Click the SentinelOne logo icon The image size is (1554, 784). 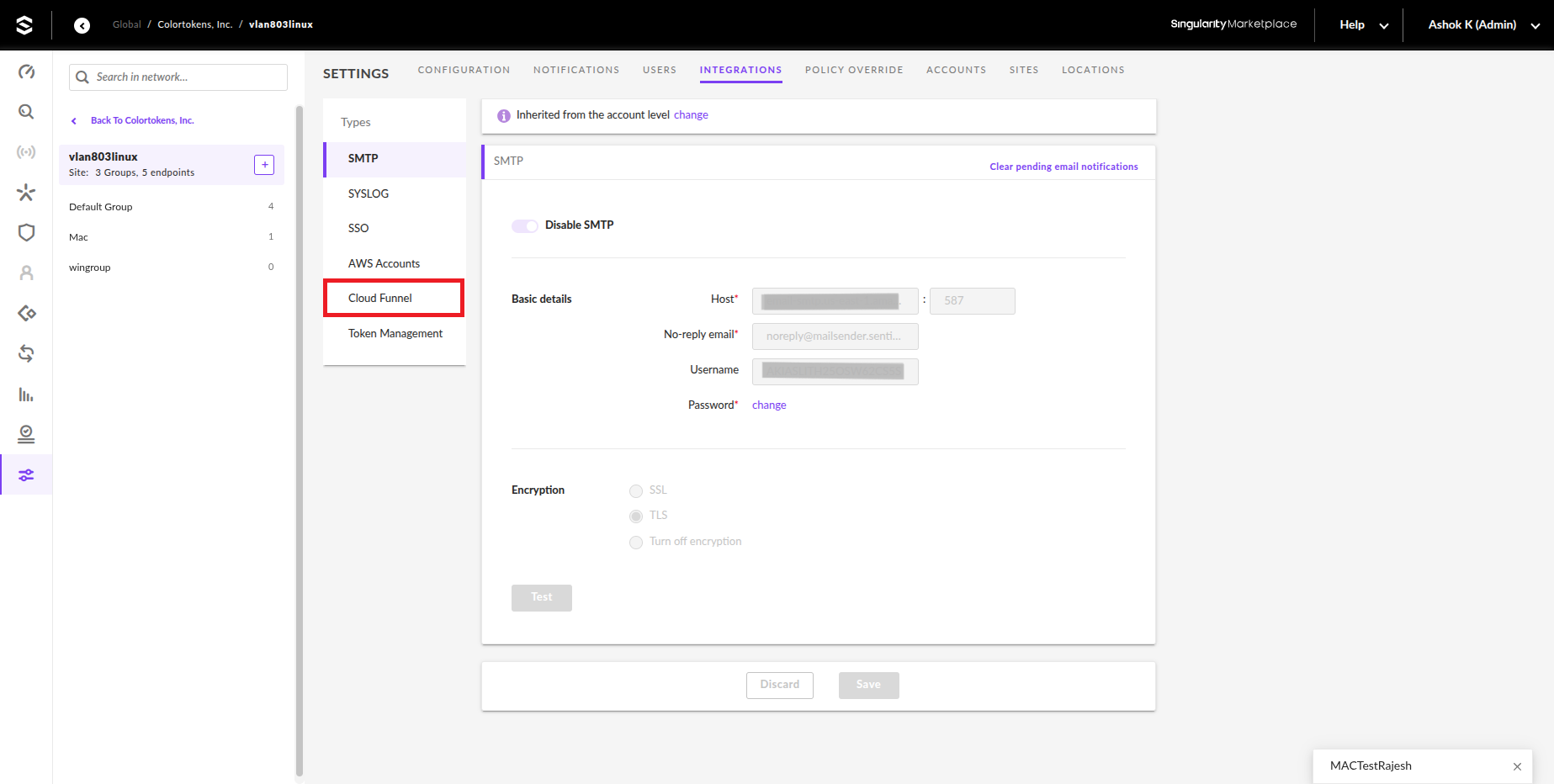[x=24, y=25]
